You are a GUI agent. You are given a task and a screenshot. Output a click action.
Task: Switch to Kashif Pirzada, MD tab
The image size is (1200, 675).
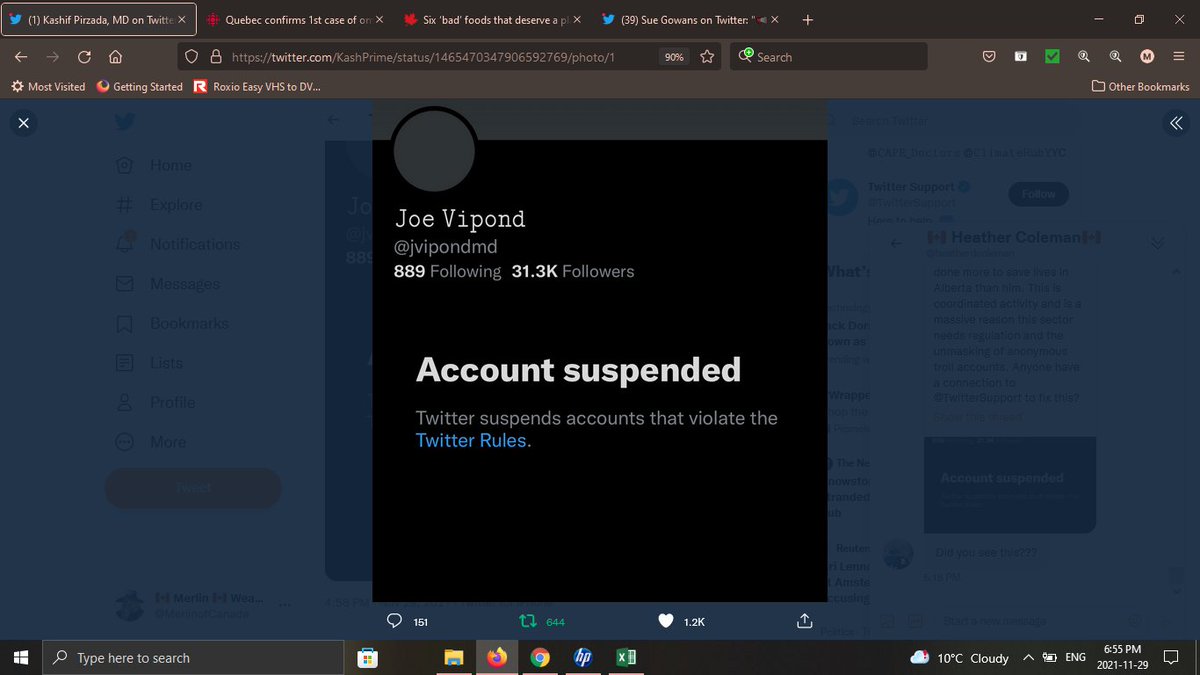tap(99, 20)
